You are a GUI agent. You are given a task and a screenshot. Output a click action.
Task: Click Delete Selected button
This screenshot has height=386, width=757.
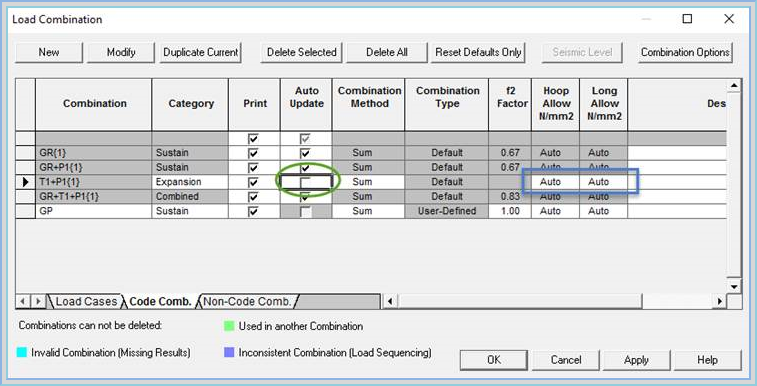click(x=302, y=52)
